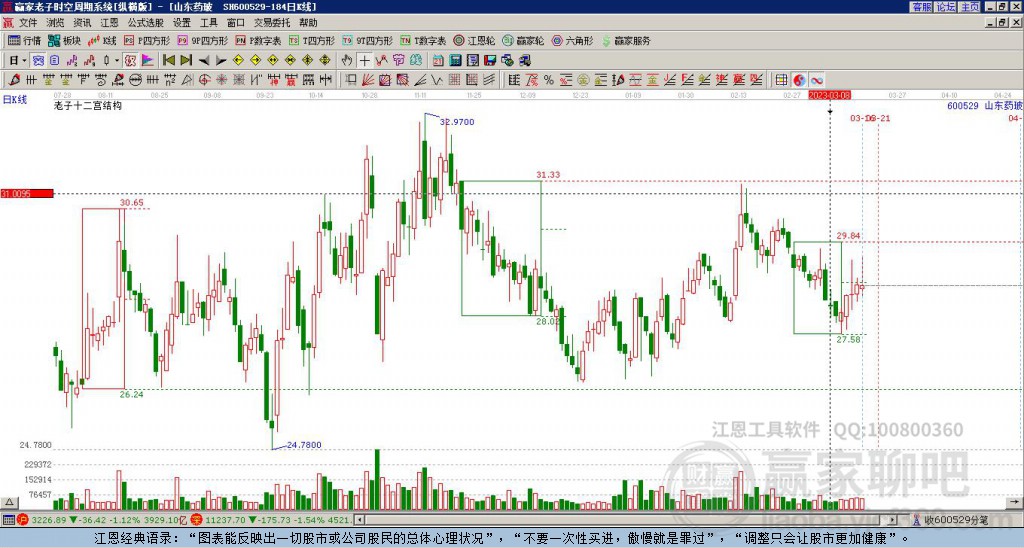Toggle the grid table icon
Screen dimensions: 1024x548
click(782, 80)
